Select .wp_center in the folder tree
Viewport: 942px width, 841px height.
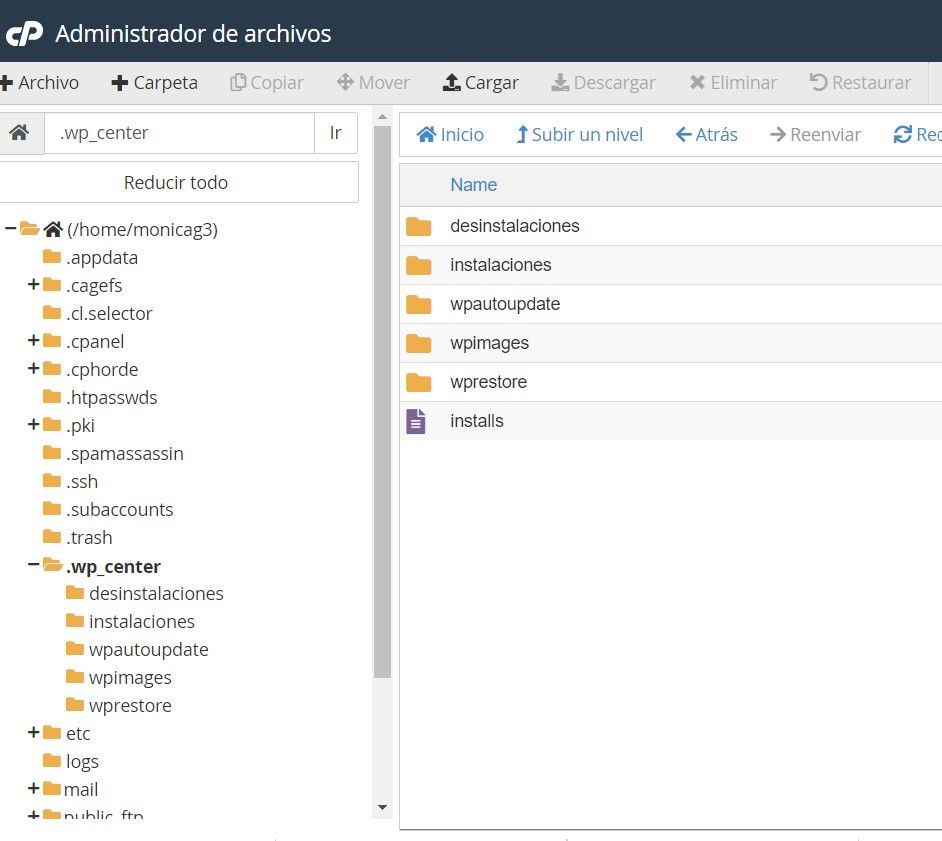pyautogui.click(x=114, y=566)
